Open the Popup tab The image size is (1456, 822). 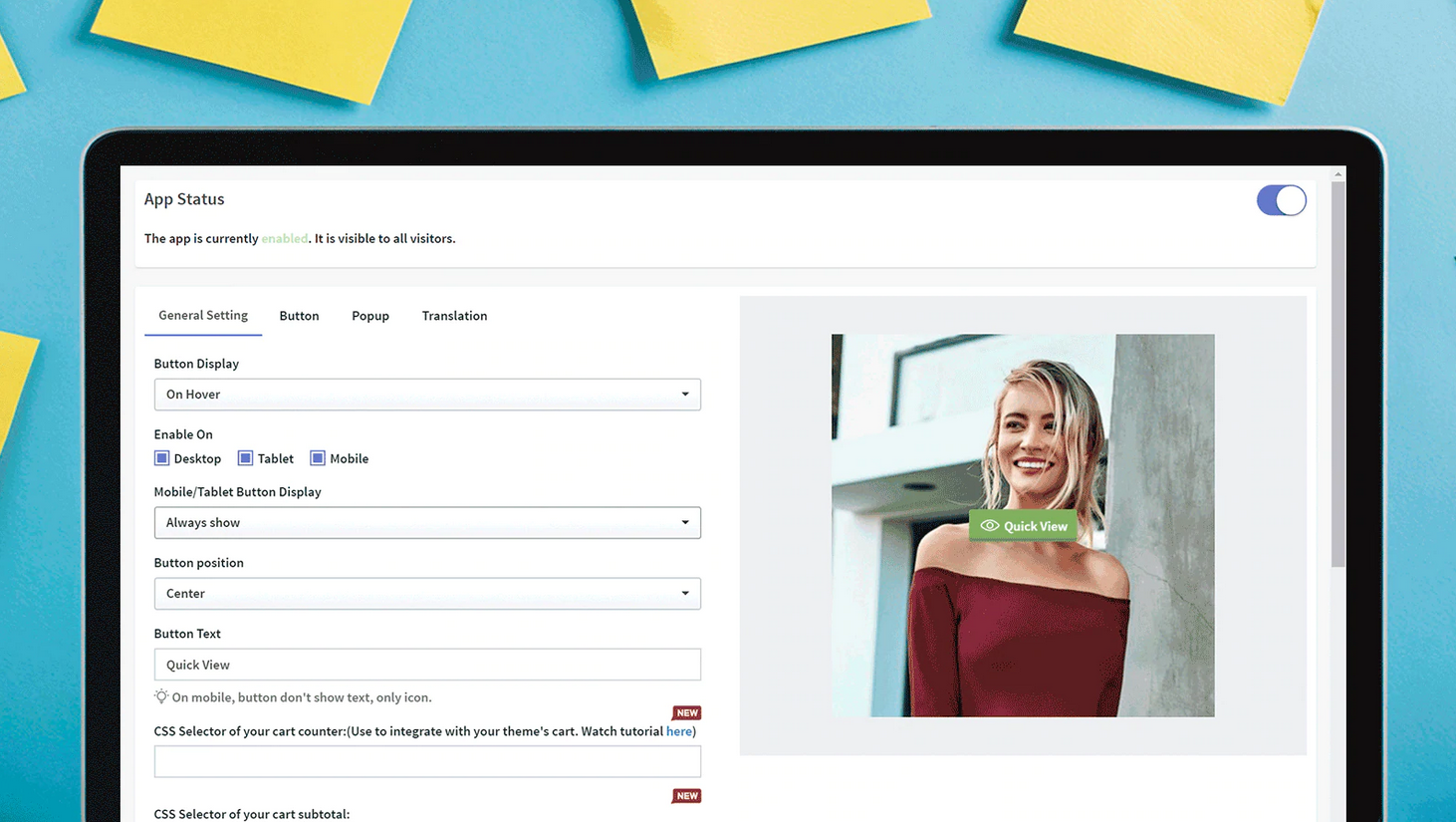[370, 316]
